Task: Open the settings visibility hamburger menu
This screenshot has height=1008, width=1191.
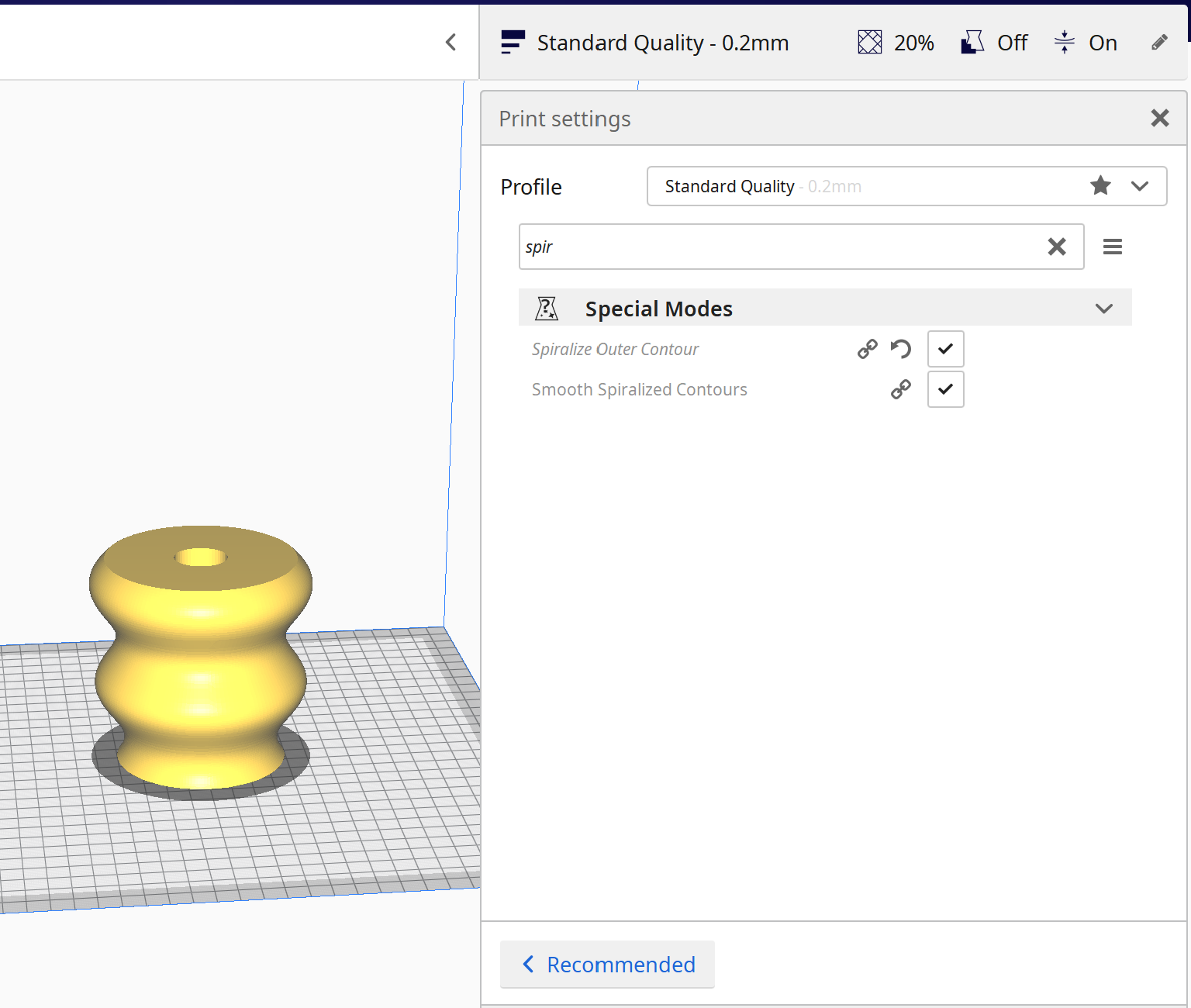Action: pyautogui.click(x=1112, y=246)
